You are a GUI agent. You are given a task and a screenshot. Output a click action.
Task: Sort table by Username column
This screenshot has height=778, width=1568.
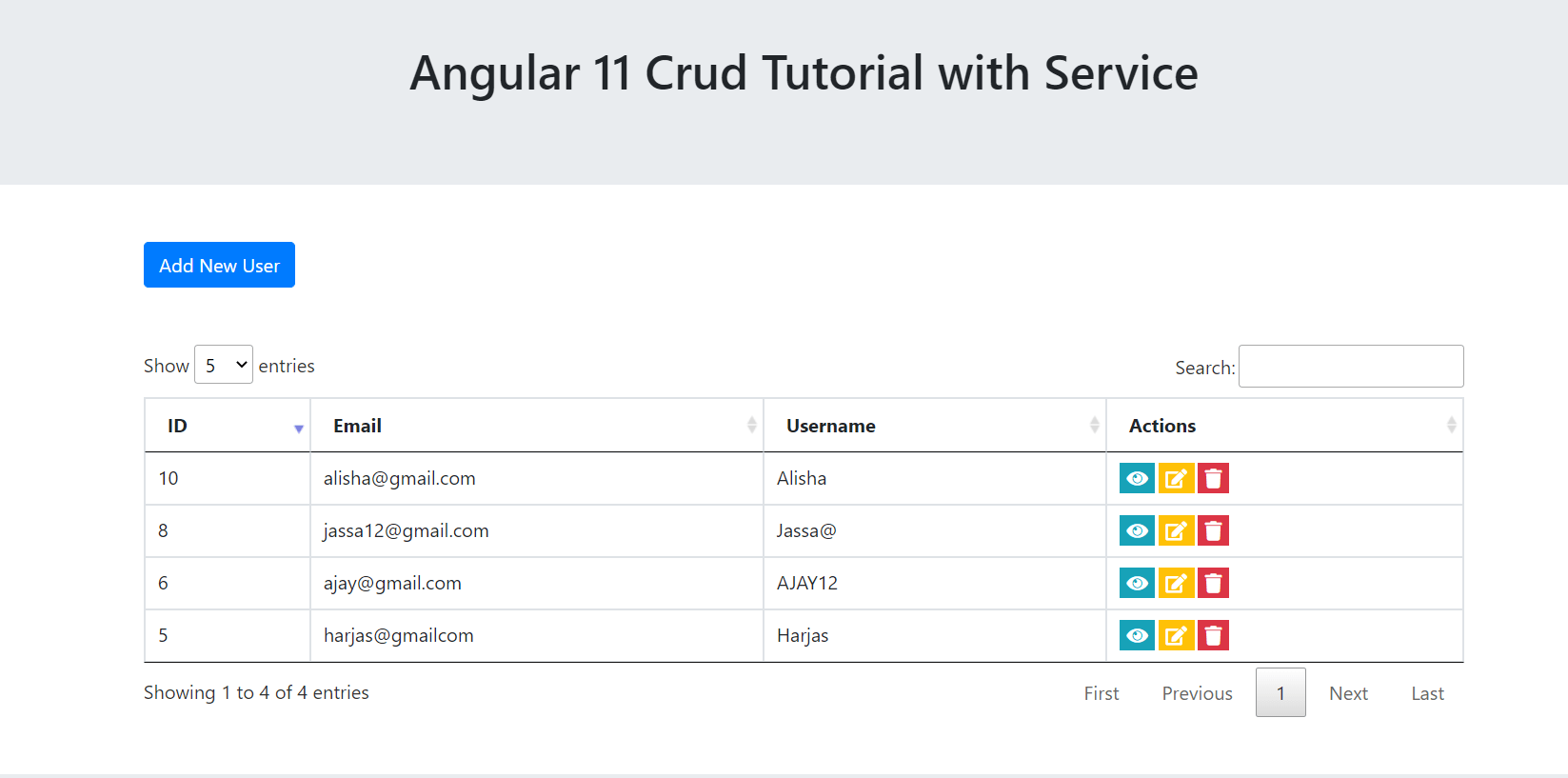pyautogui.click(x=934, y=426)
